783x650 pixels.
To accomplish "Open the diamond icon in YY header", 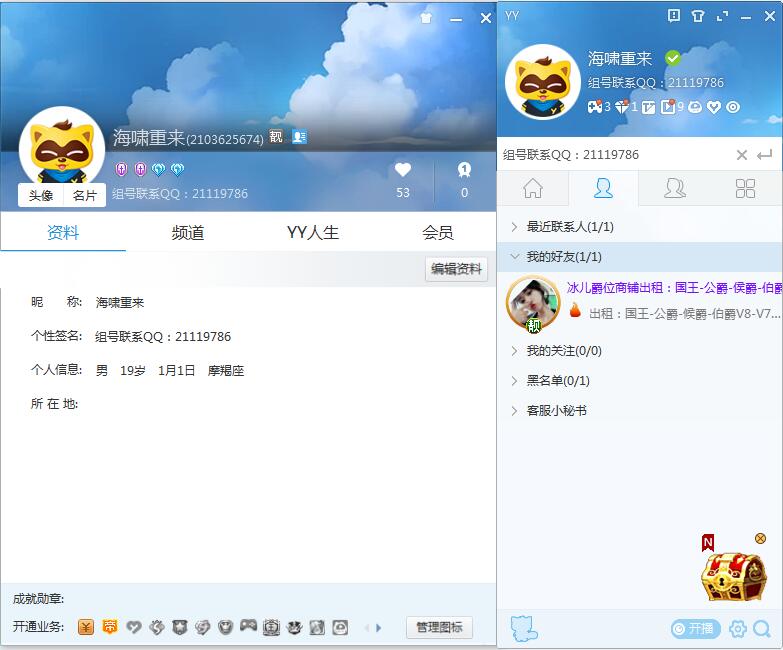I will 622,107.
